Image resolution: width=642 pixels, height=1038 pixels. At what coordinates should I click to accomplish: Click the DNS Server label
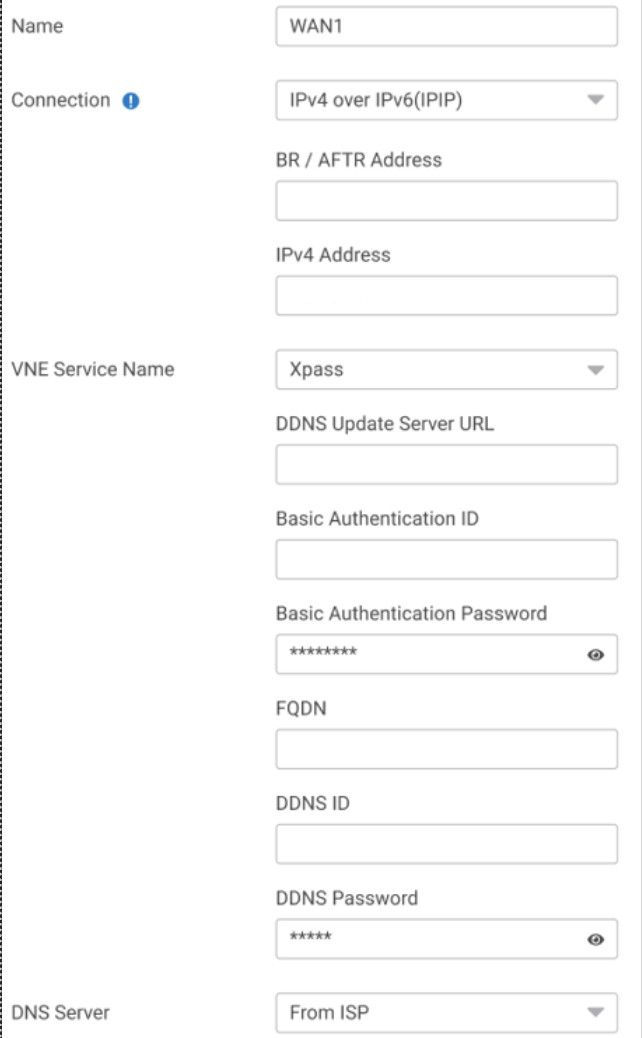click(60, 1013)
